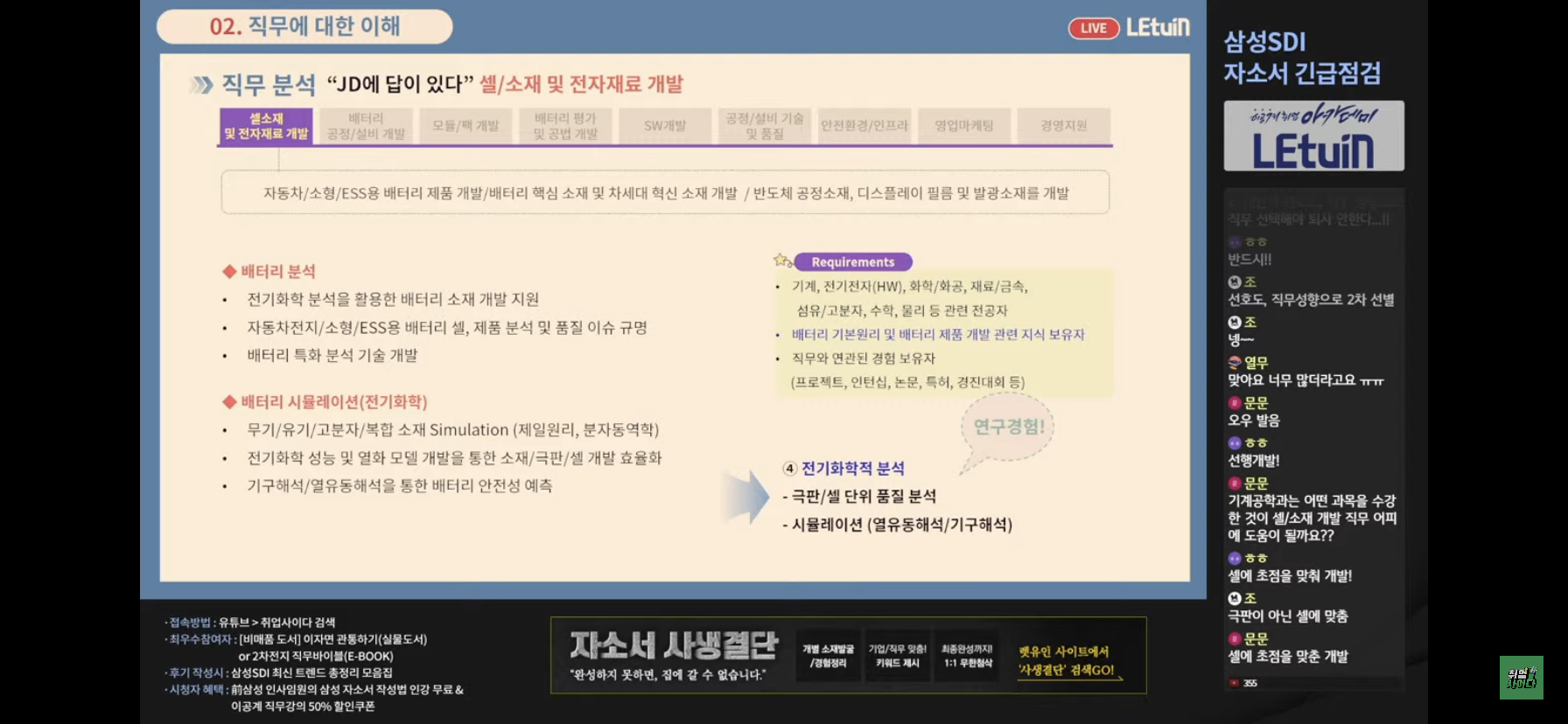
Task: Click the 연구경험! speech bubble
Action: coord(1009,427)
